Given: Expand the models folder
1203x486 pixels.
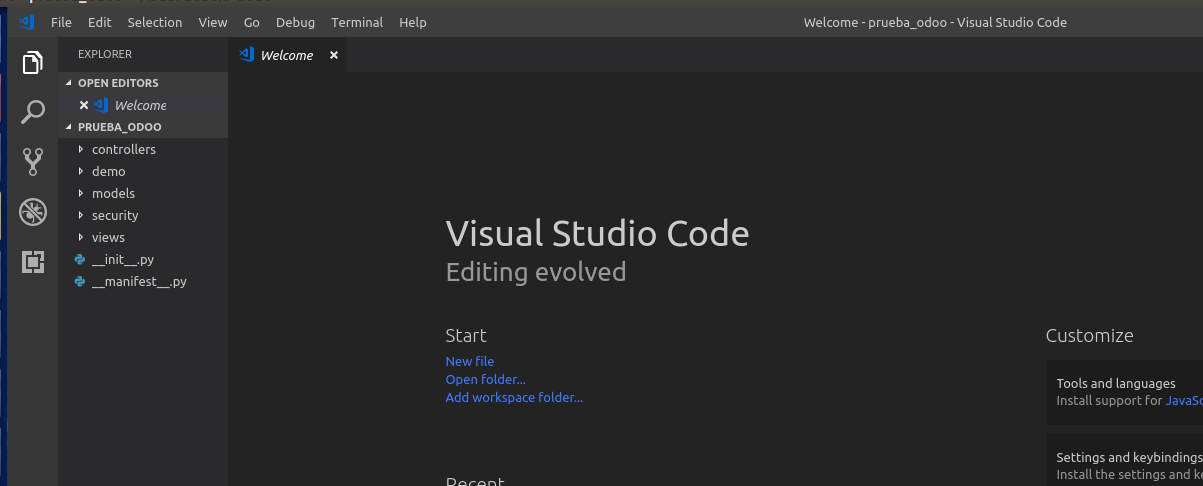Looking at the screenshot, I should click(81, 193).
